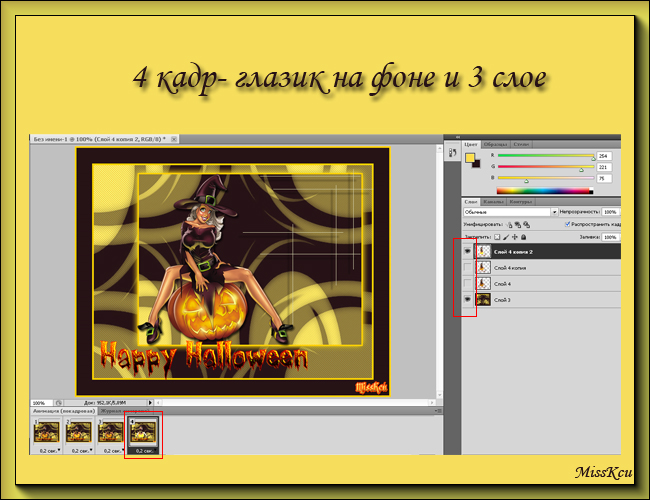Click the unify layer visibility icon
The height and width of the screenshot is (500, 650).
pyautogui.click(x=518, y=225)
